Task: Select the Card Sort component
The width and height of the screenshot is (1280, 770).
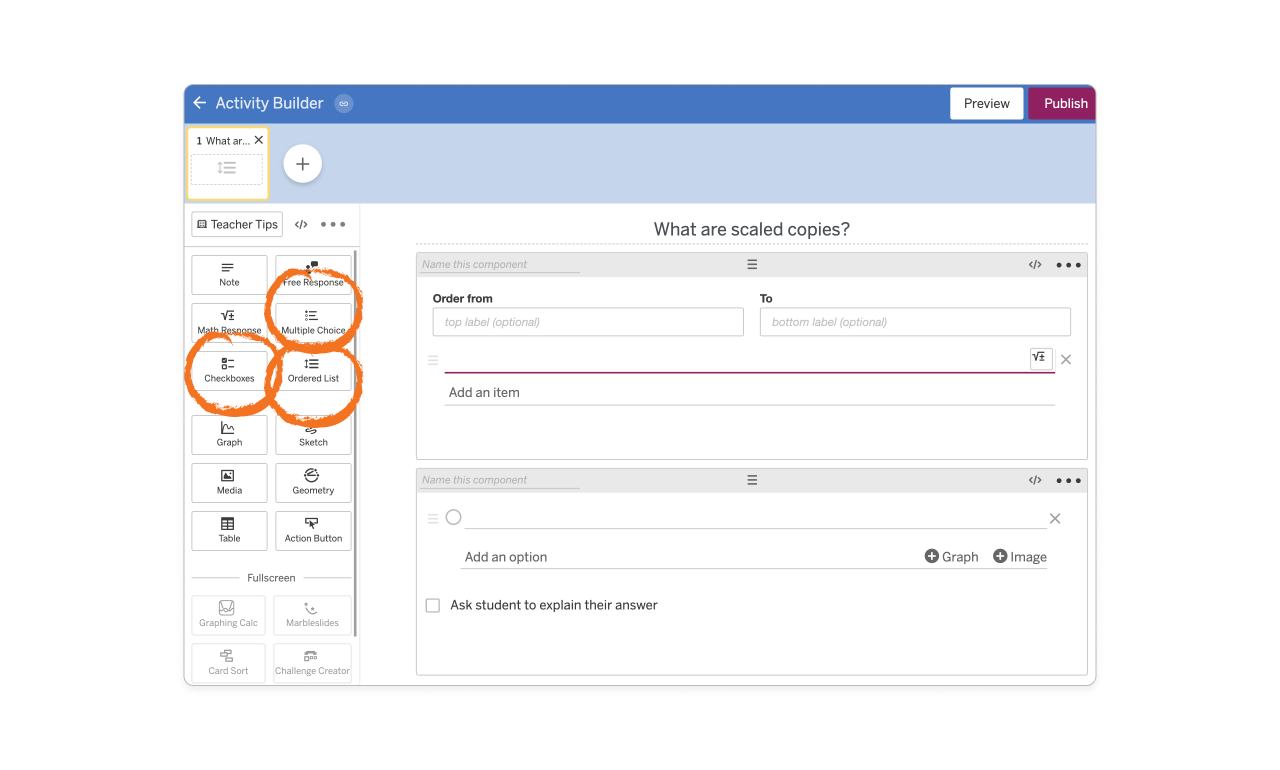Action: (228, 663)
